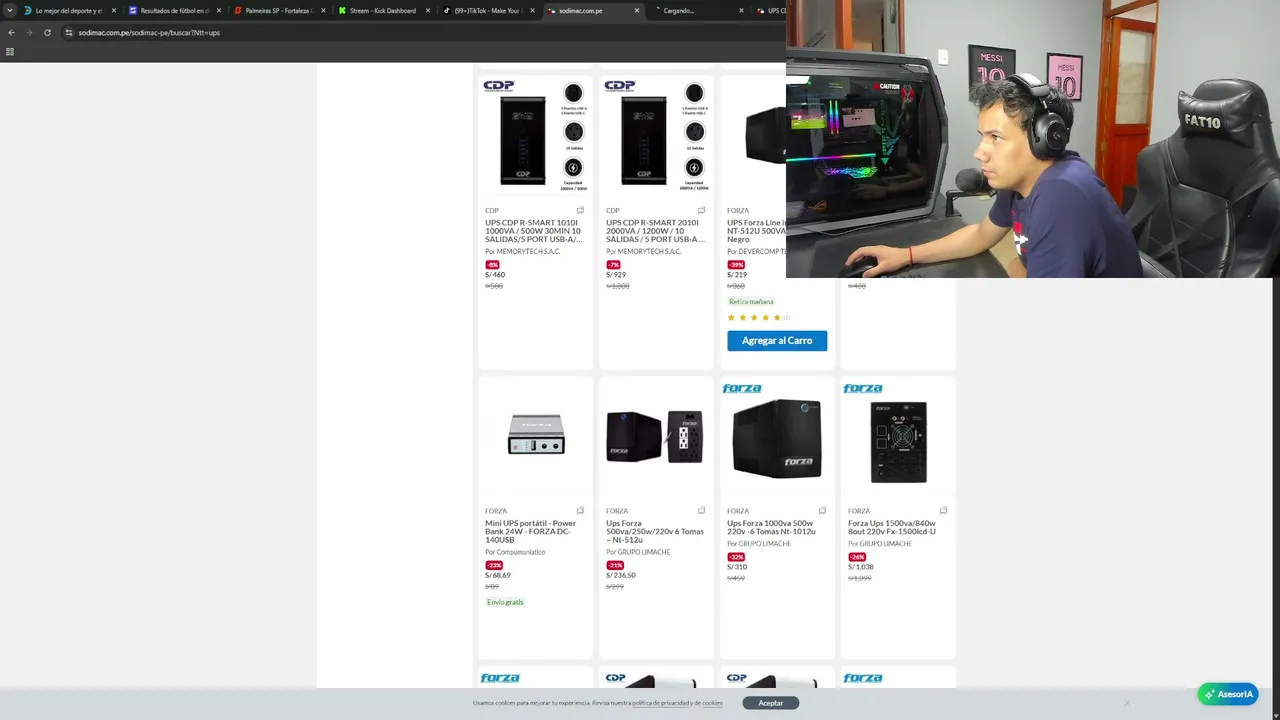Click the S/ 1,038 price on Forza 1500va
1280x720 pixels.
pyautogui.click(x=861, y=567)
